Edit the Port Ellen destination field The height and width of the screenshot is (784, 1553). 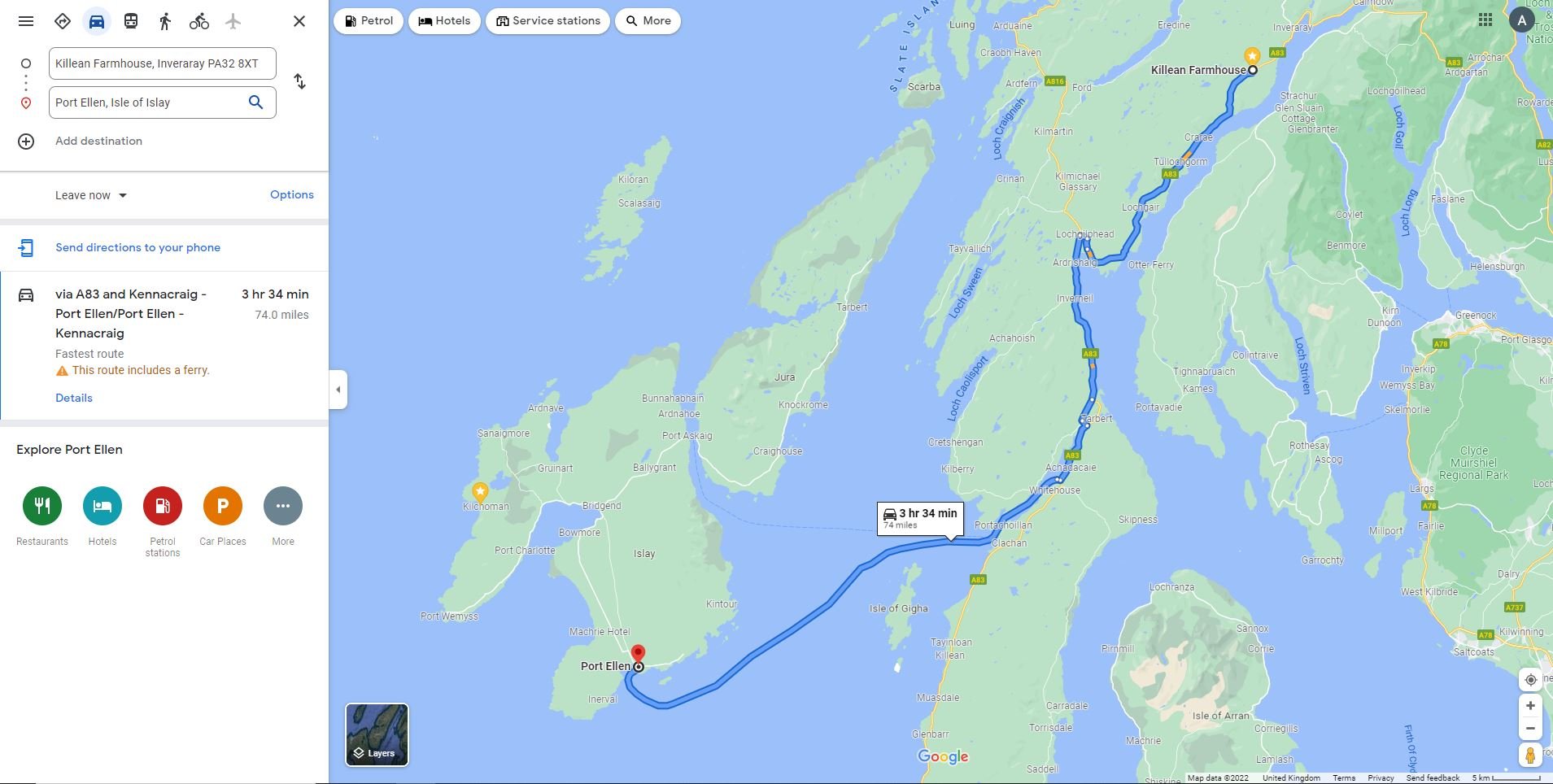click(x=146, y=102)
